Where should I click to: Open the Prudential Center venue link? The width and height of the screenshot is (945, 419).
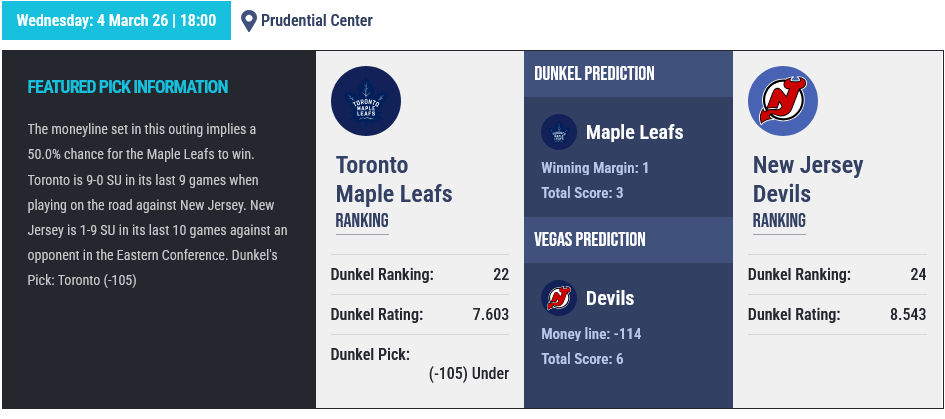click(316, 21)
